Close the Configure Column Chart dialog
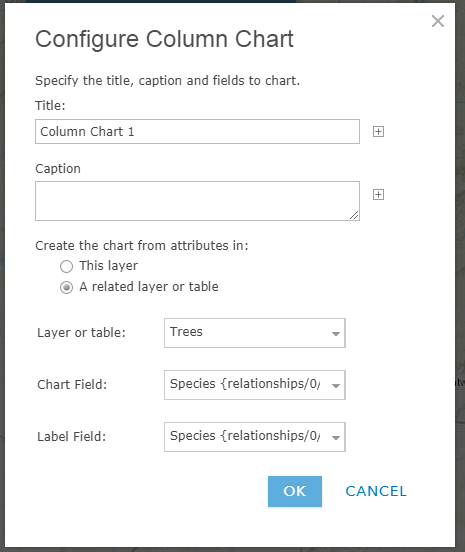465x552 pixels. 438,21
